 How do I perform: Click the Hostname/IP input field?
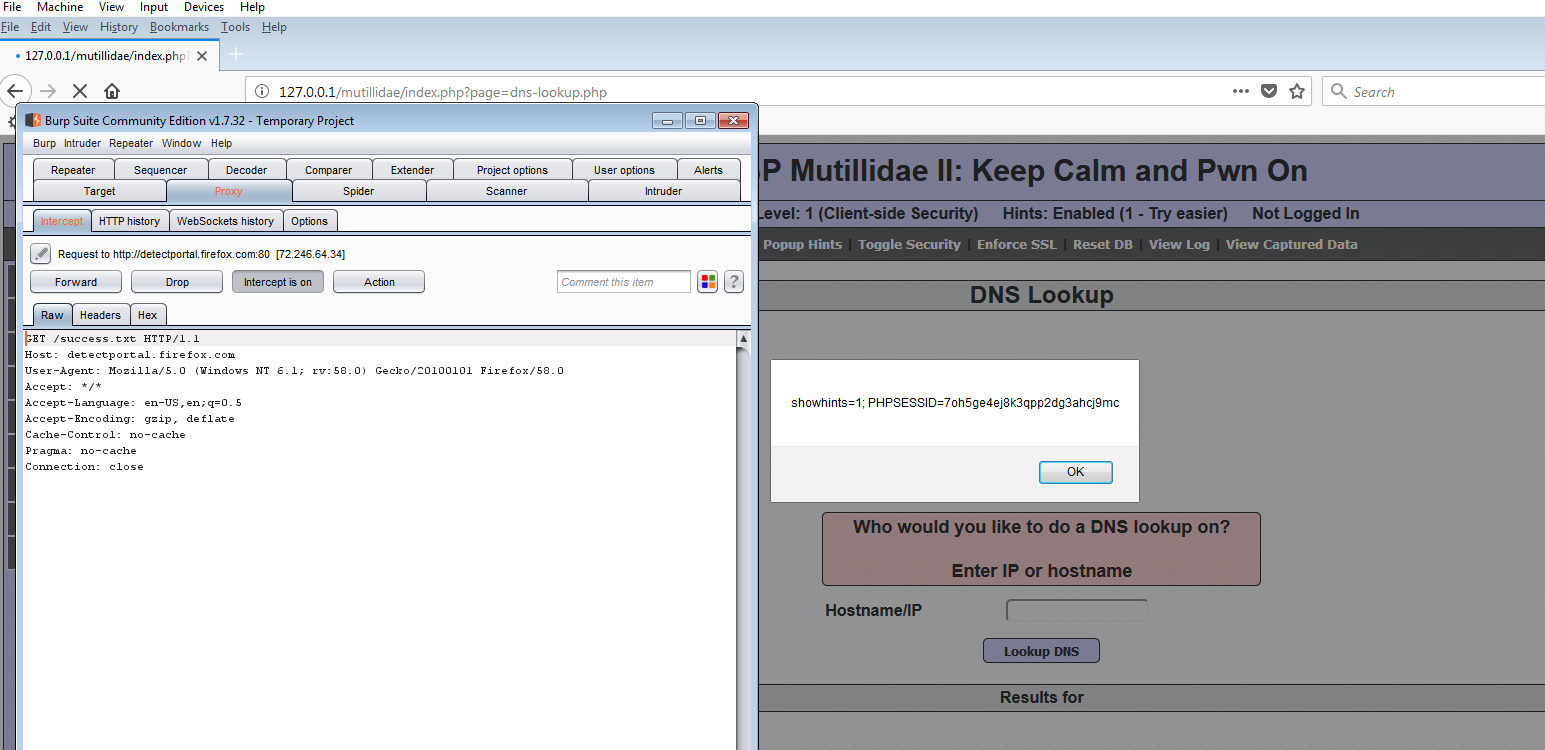point(1077,610)
